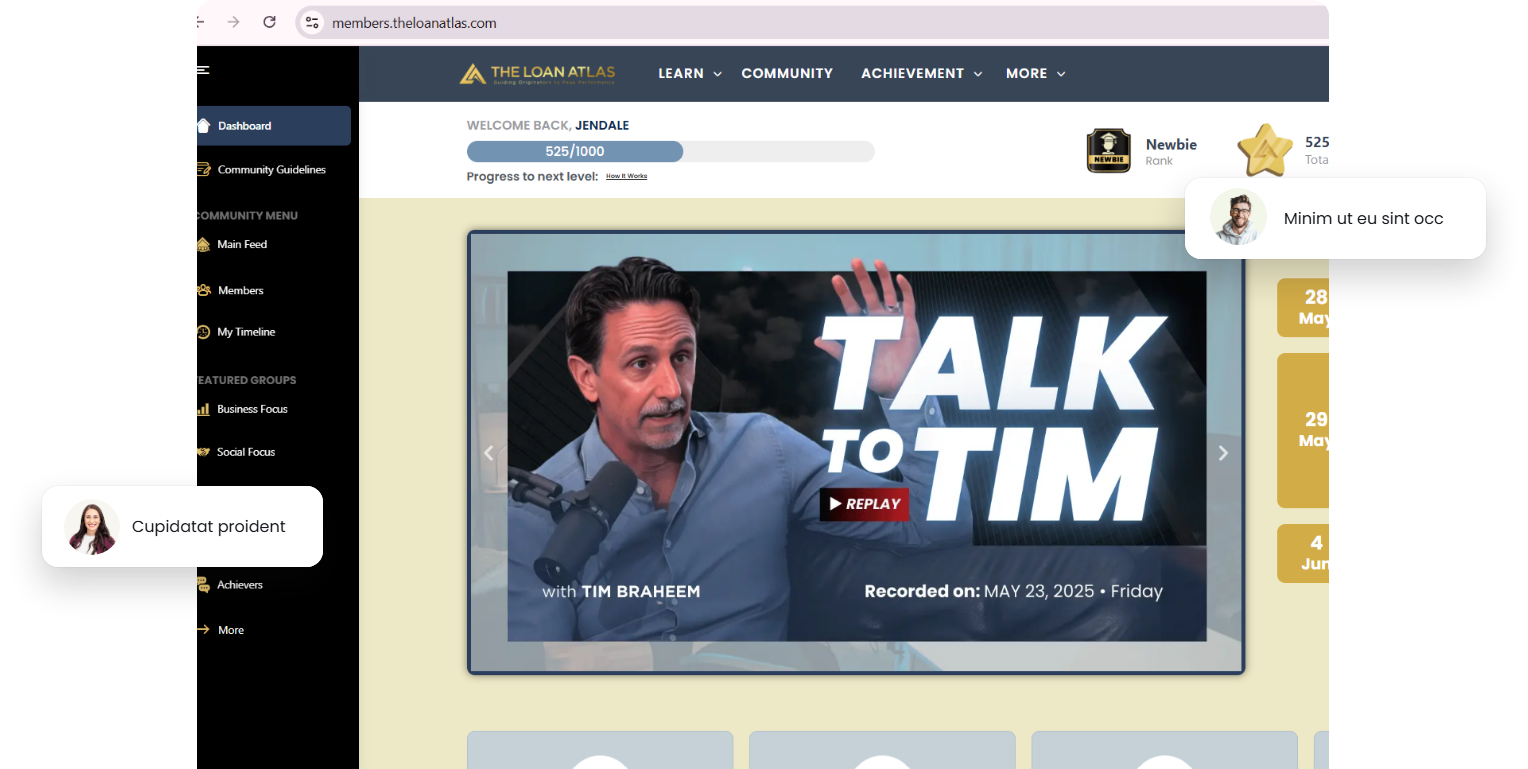Screen dimensions: 1528x769
Task: Open Dashboard home icon
Action: point(203,126)
